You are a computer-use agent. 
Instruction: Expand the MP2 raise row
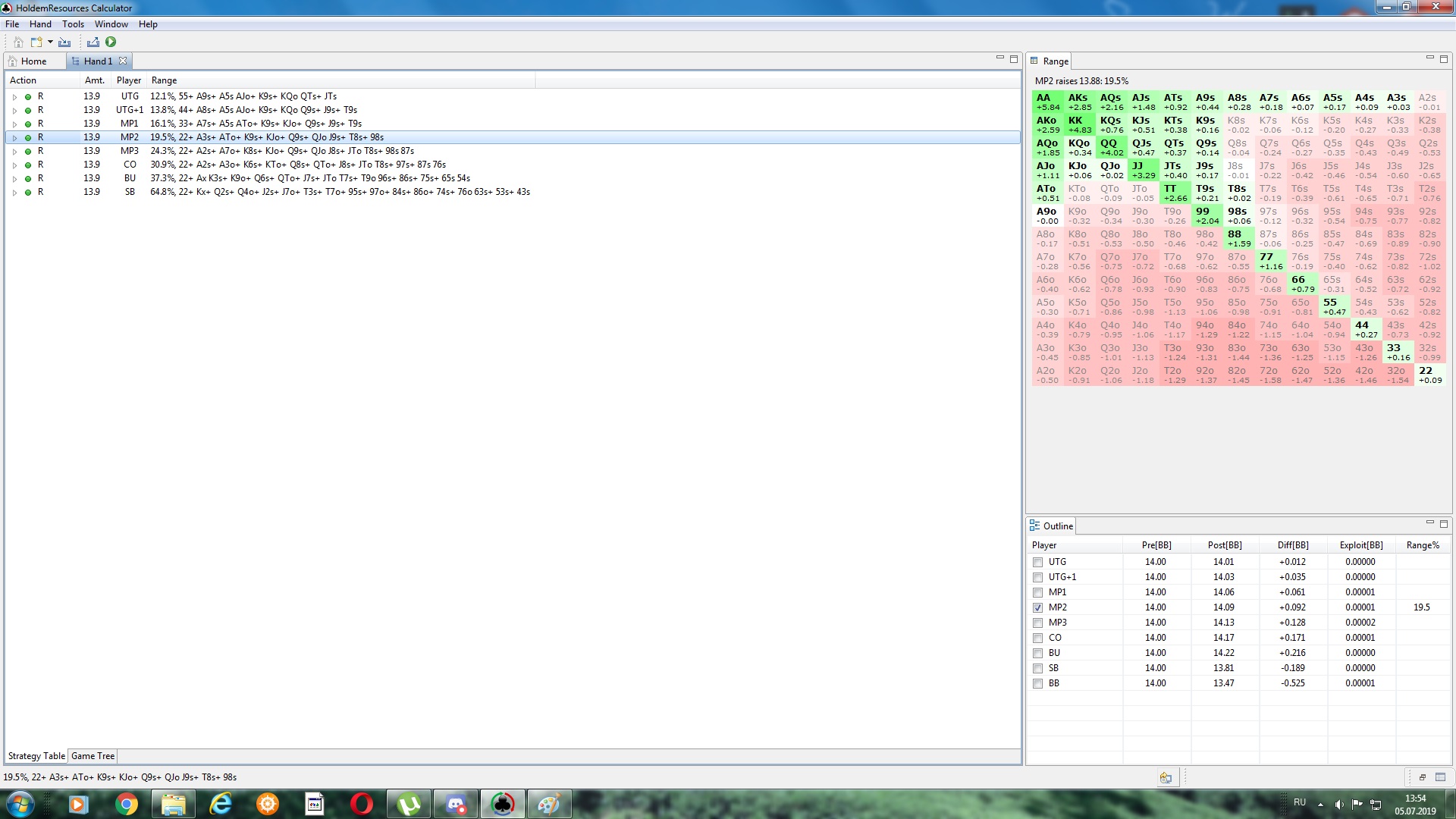[14, 138]
